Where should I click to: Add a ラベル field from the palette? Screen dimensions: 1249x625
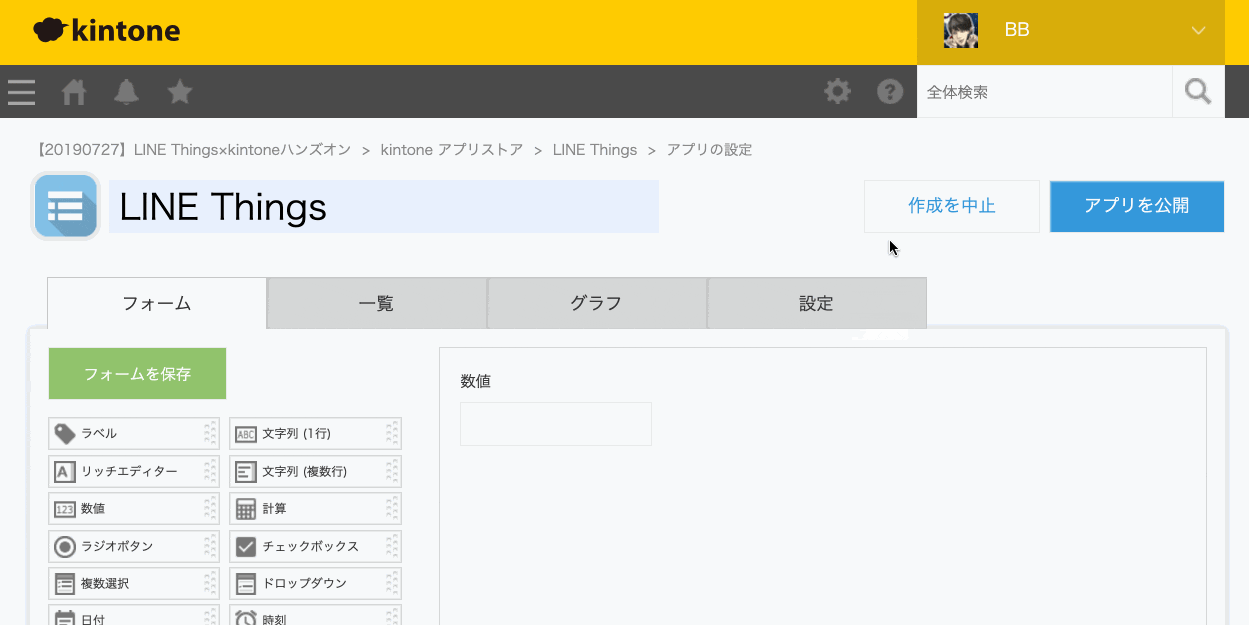133,433
